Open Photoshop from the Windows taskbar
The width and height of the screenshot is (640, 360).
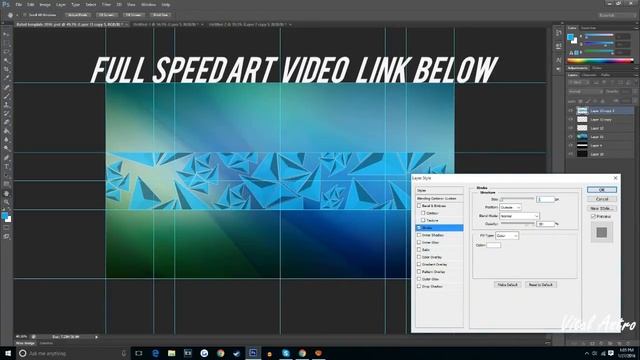[253, 353]
